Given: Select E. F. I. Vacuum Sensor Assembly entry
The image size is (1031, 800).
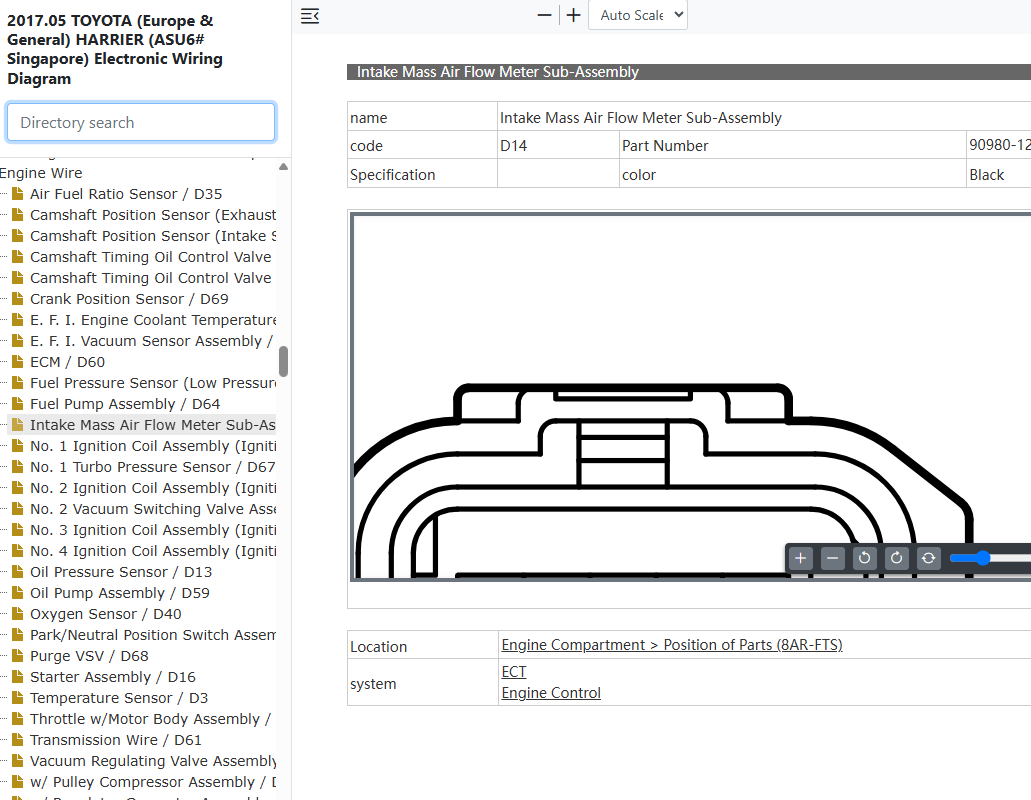Looking at the screenshot, I should [x=151, y=341].
